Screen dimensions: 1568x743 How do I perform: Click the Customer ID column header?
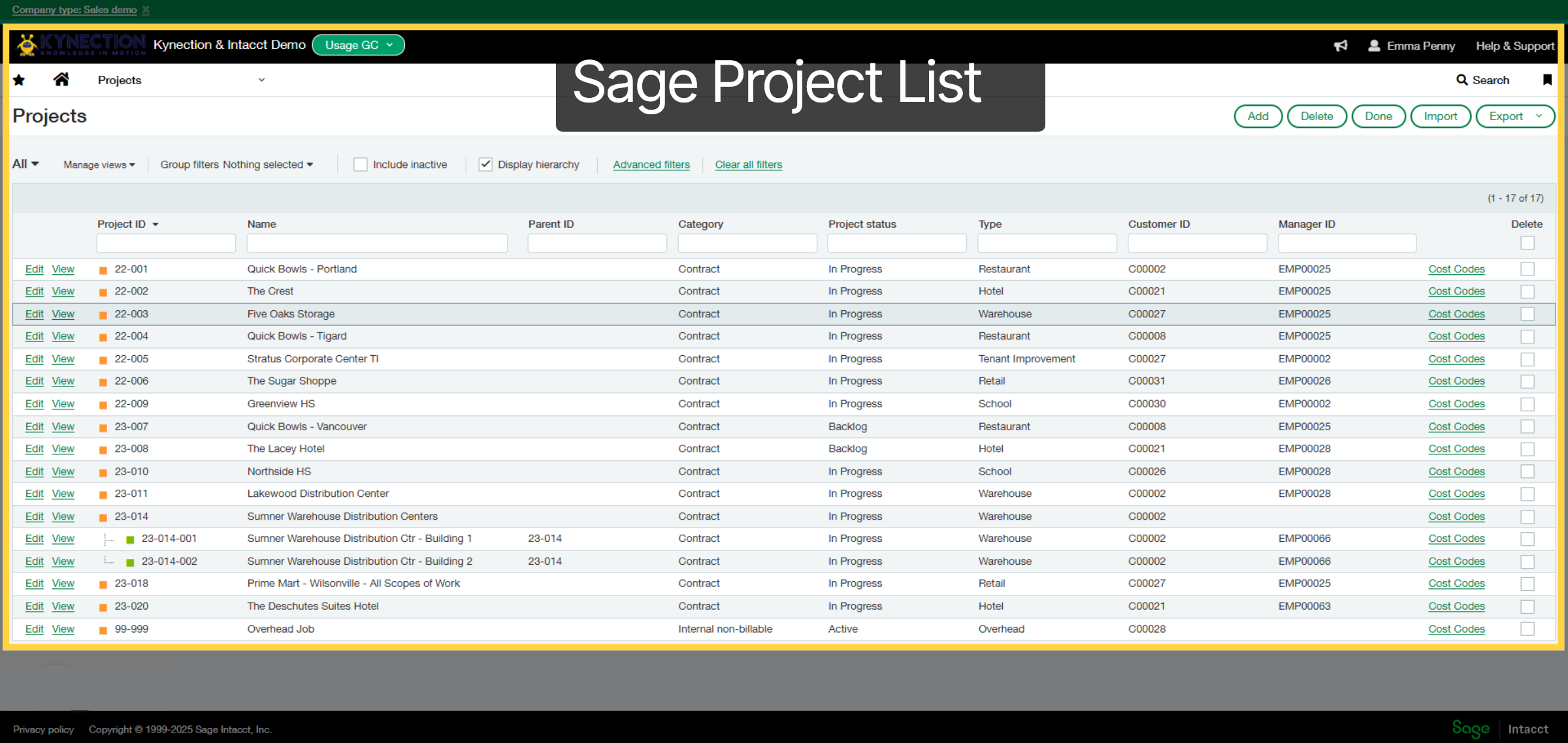point(1158,224)
